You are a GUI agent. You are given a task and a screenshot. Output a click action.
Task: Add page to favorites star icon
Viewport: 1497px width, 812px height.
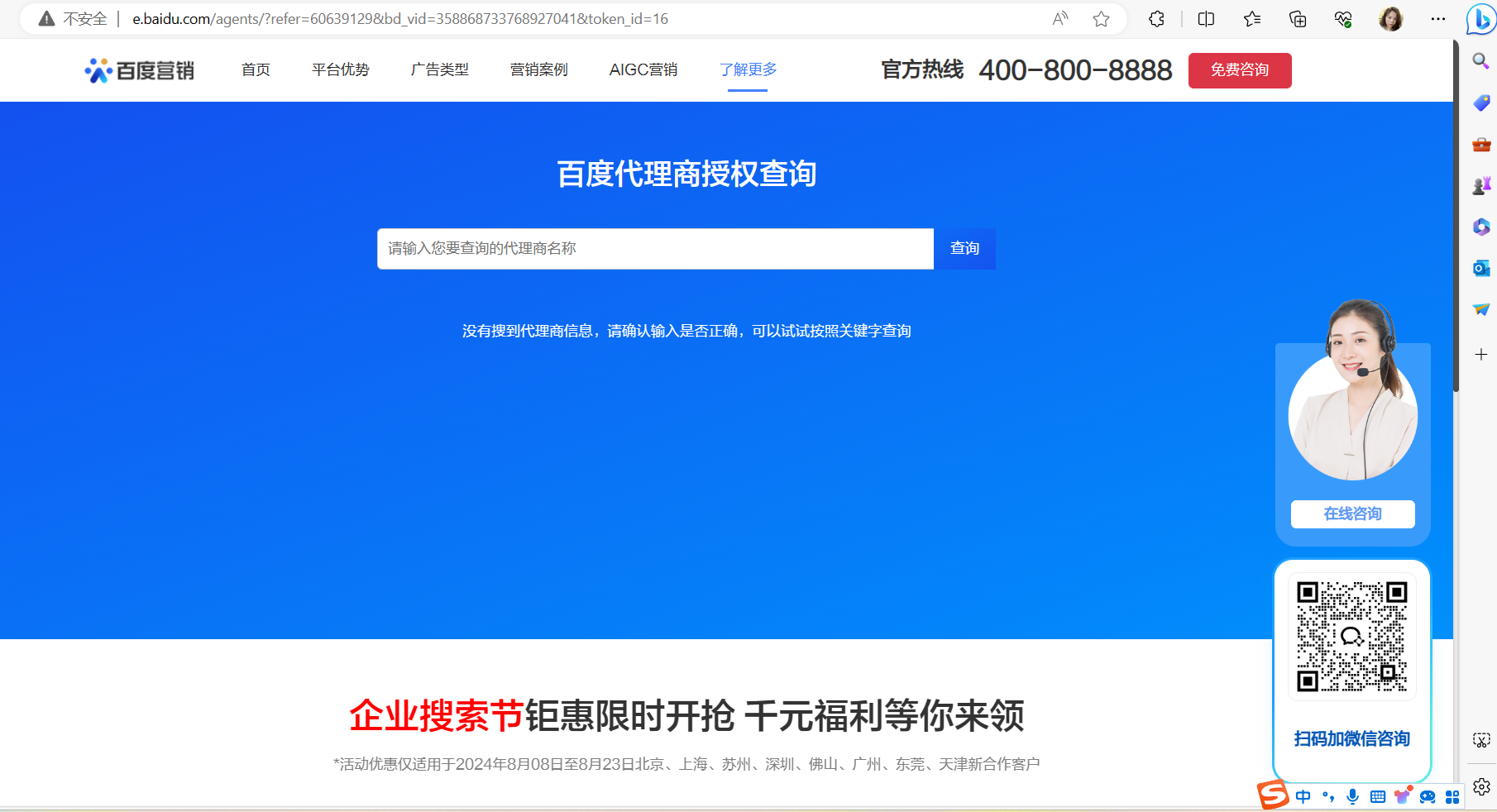coord(1101,19)
